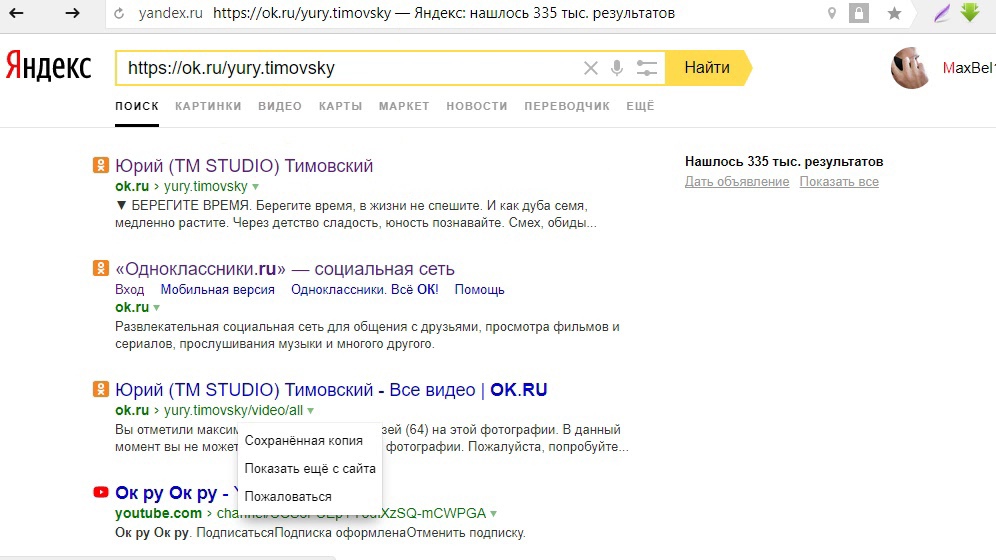
Task: Expand the arrow after ok.ru › yury.timovsky
Action: point(255,187)
